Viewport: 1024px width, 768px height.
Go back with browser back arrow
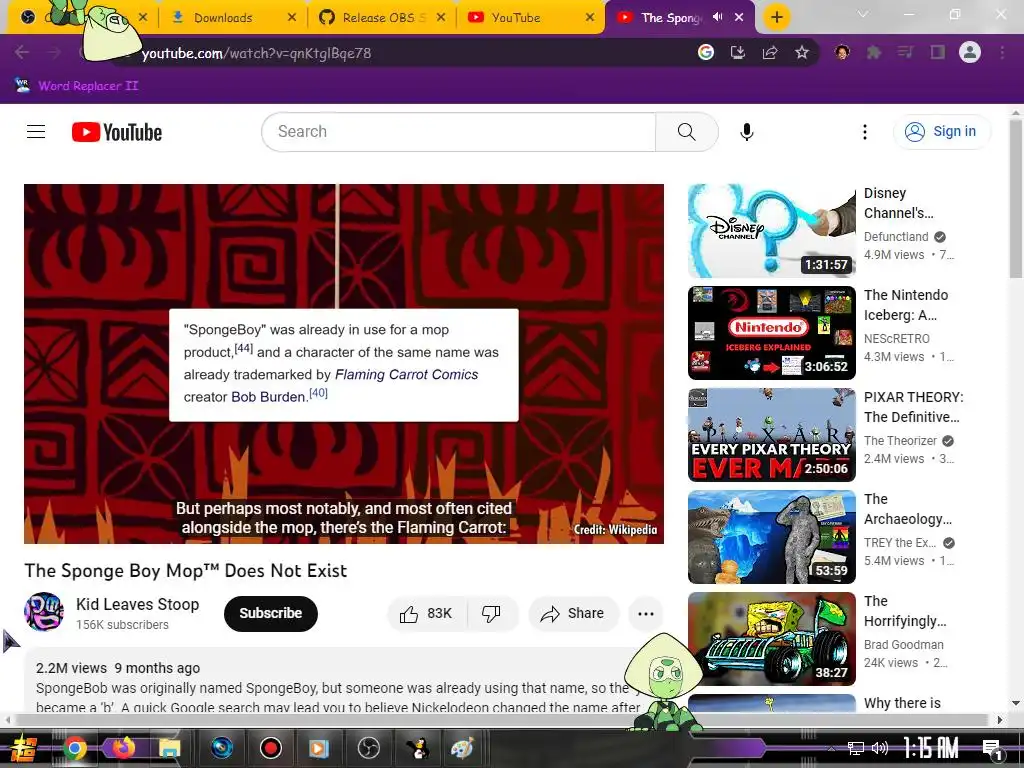click(22, 52)
